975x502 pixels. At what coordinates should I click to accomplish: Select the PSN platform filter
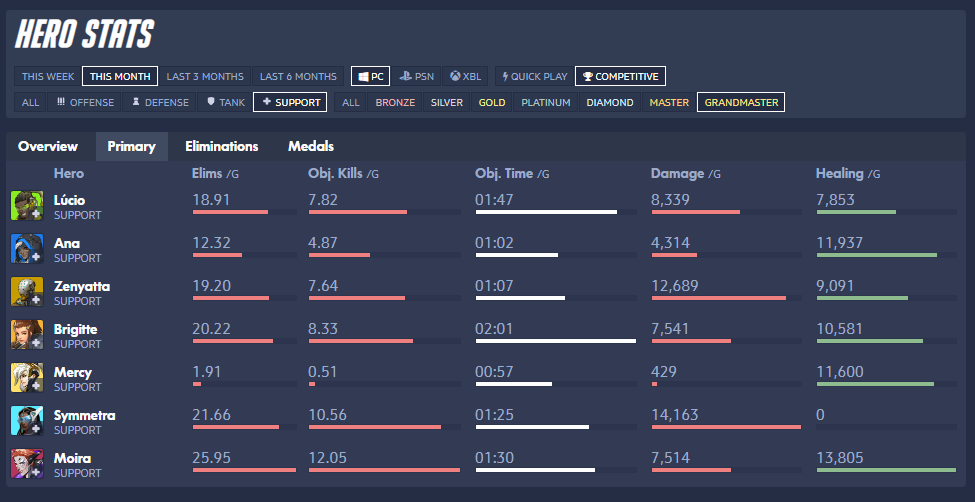417,77
